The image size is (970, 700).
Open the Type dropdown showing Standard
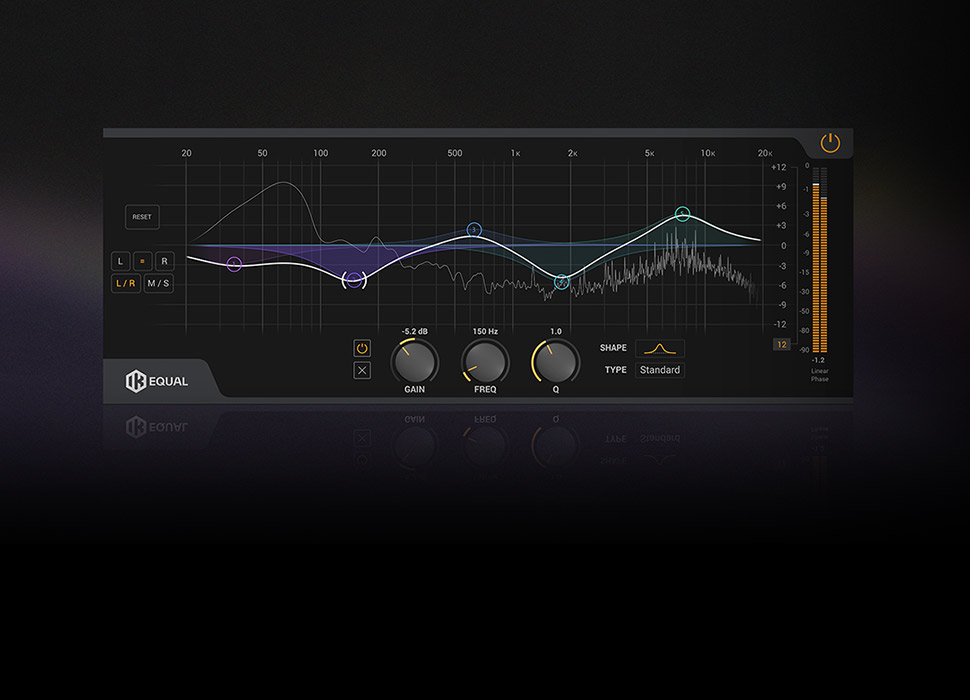[659, 370]
